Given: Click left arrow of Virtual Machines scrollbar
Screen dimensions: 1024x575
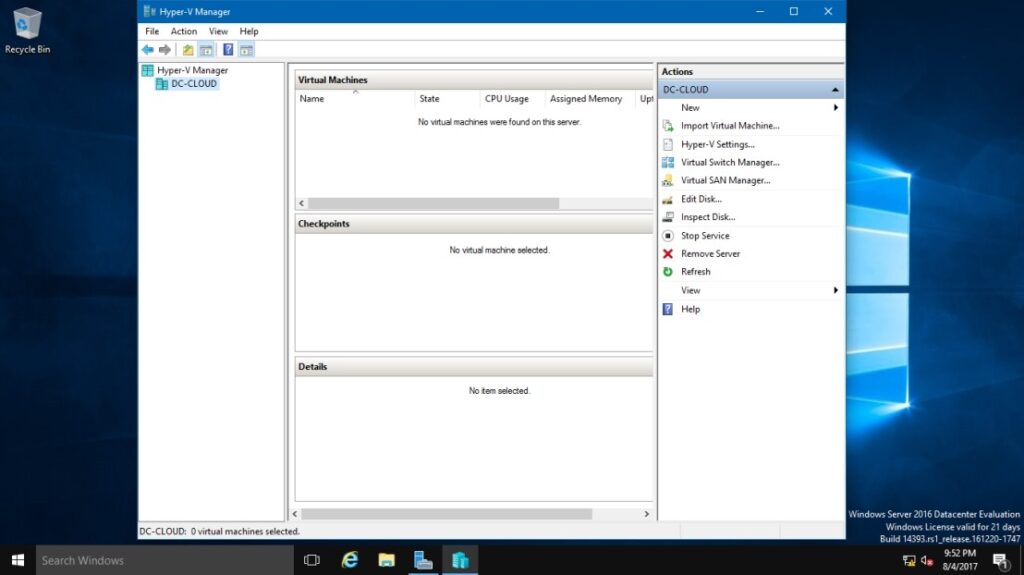Looking at the screenshot, I should (301, 203).
